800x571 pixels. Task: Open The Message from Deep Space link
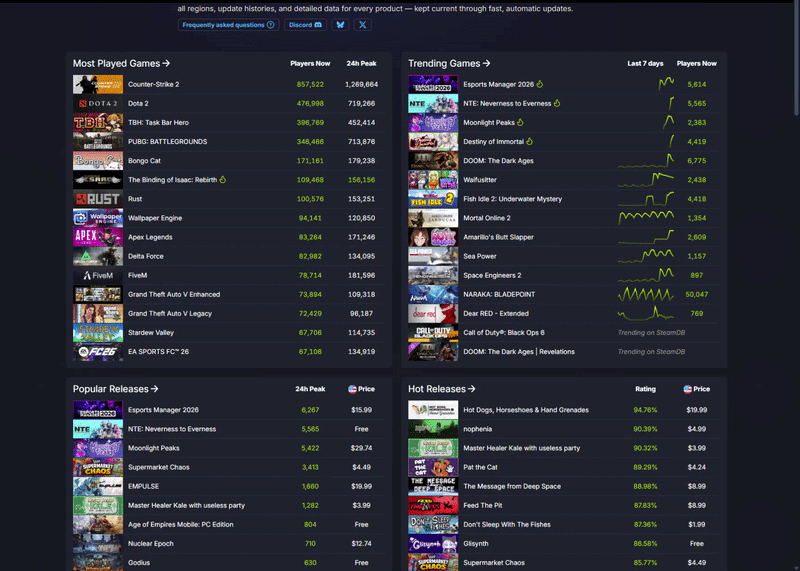tap(512, 486)
